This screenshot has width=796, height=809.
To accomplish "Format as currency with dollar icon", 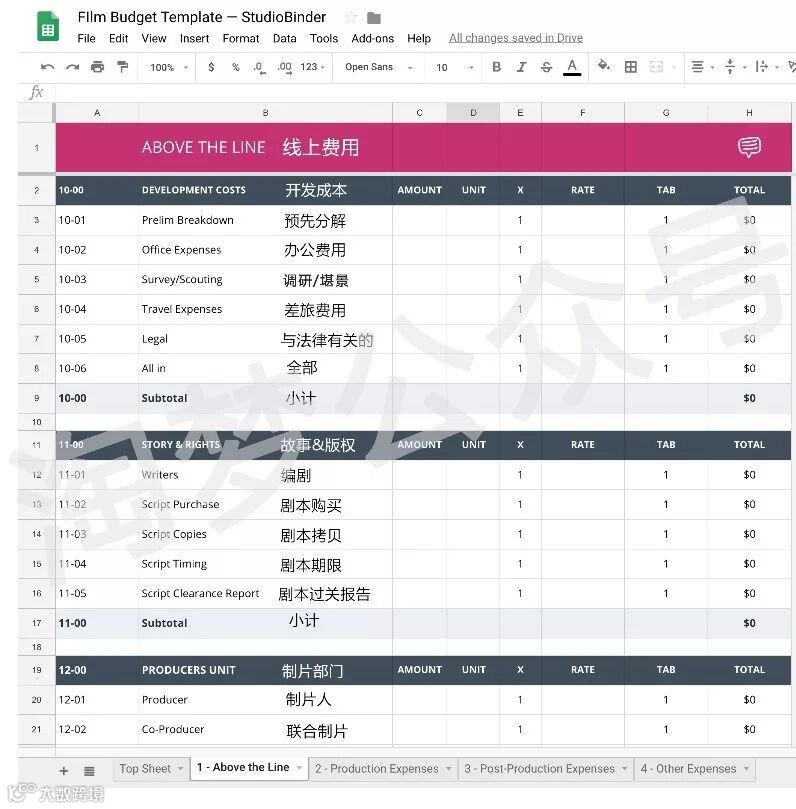I will [211, 67].
